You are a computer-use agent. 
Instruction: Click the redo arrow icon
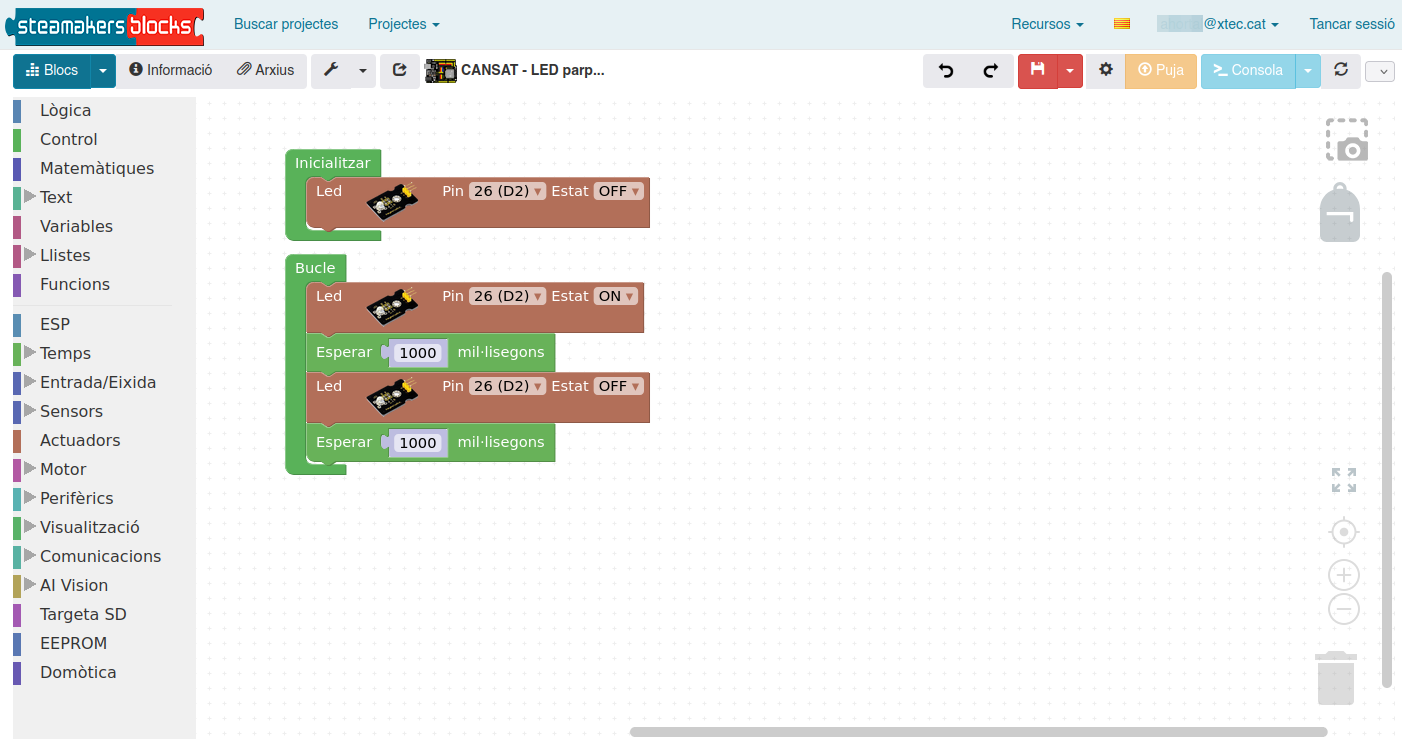point(991,71)
